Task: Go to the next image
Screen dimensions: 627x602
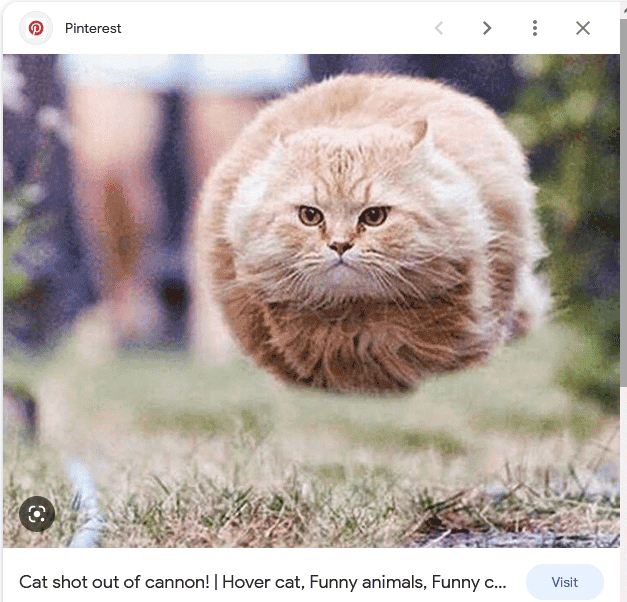Action: (x=487, y=28)
